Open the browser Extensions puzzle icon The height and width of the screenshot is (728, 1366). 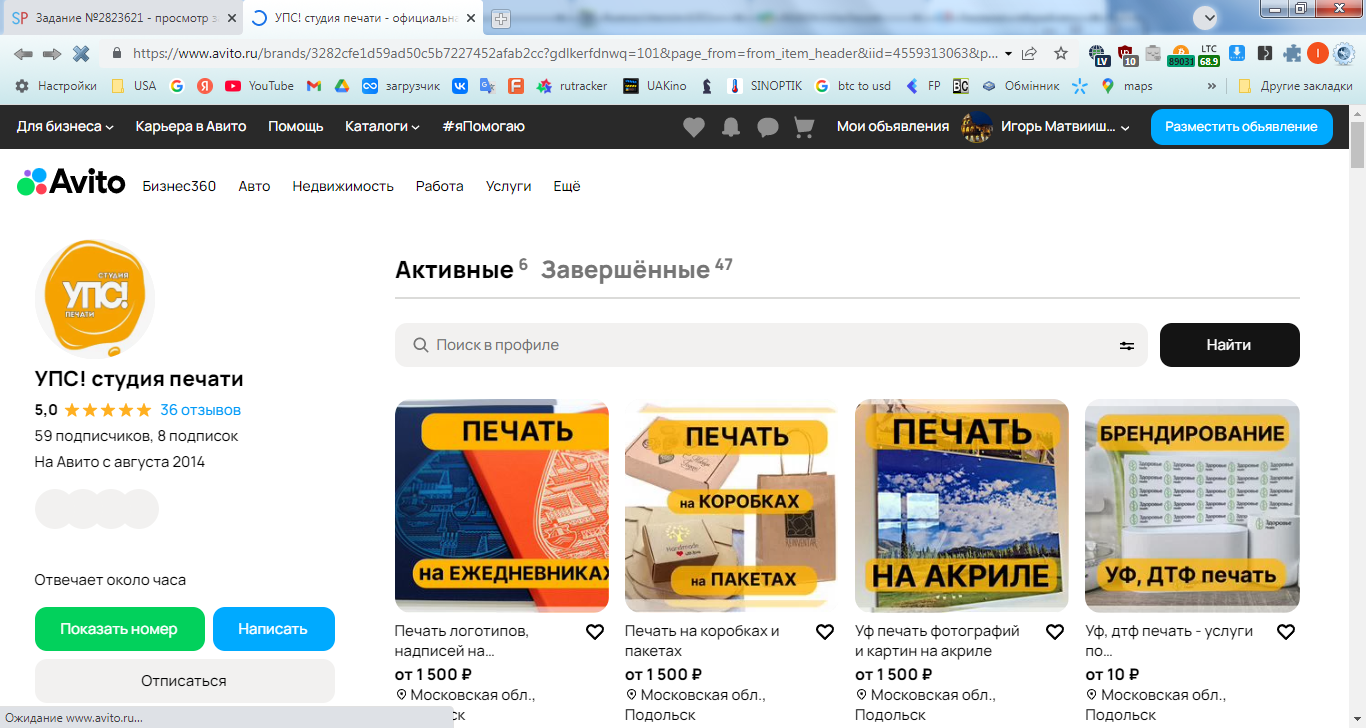[1292, 53]
